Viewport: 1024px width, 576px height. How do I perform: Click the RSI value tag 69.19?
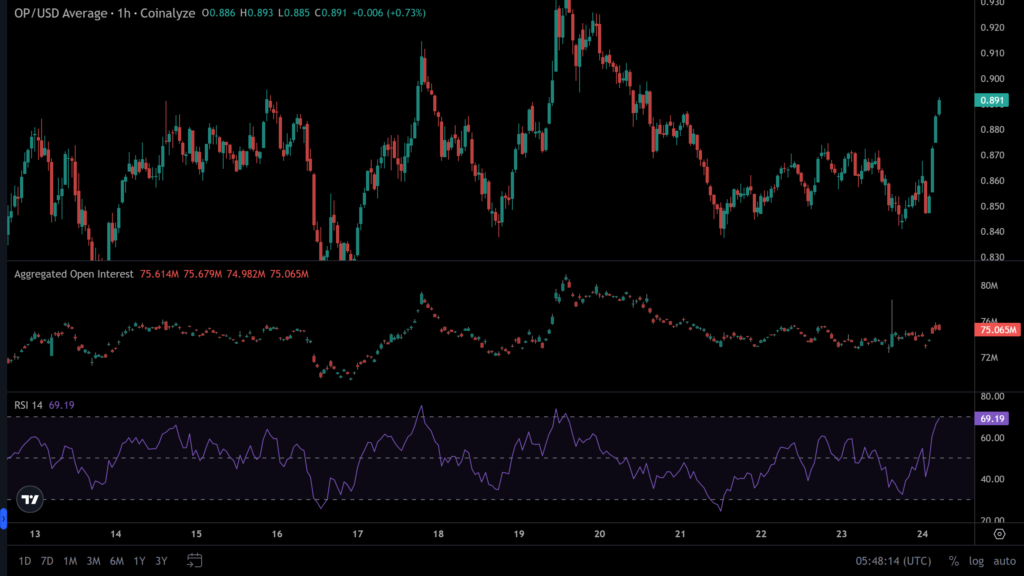[x=993, y=418]
